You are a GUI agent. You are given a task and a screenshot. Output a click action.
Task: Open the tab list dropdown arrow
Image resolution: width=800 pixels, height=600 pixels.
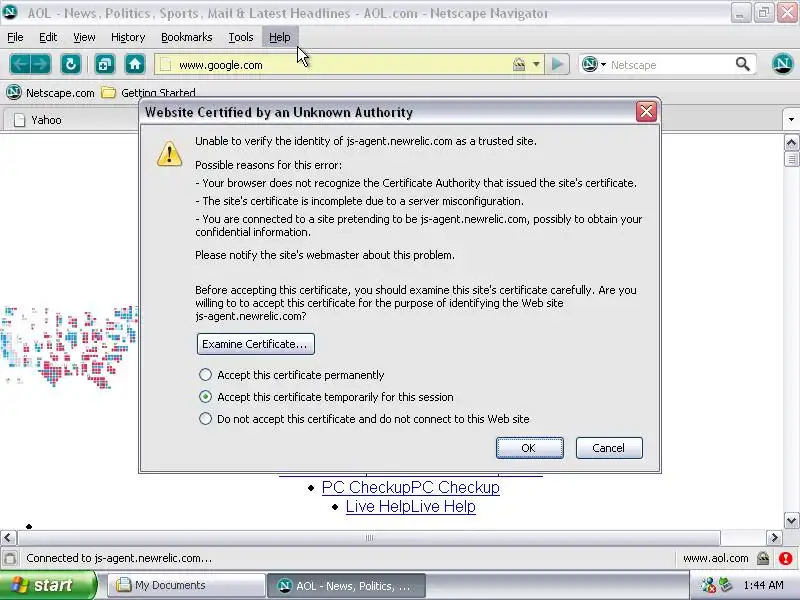[x=791, y=119]
